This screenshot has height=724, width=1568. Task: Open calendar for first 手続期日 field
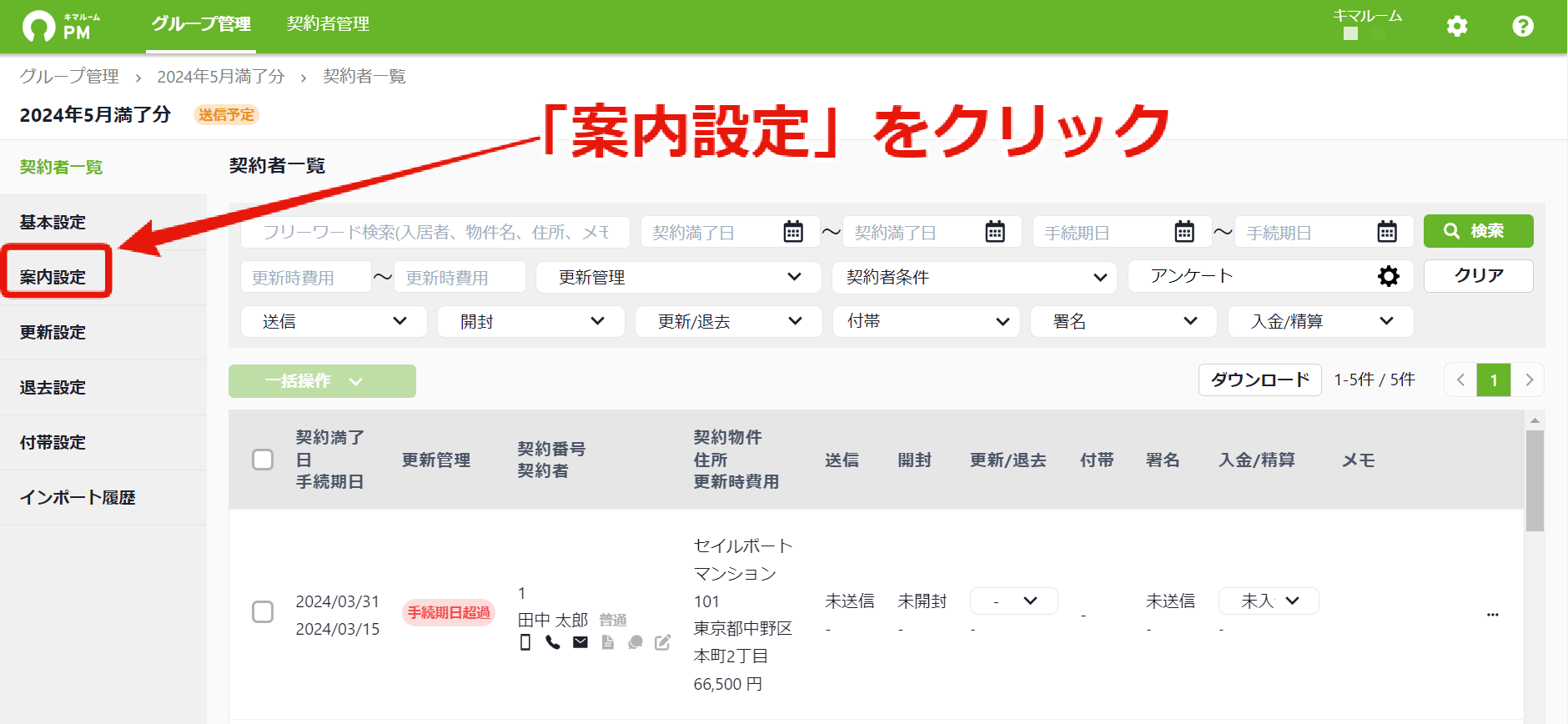point(1184,232)
